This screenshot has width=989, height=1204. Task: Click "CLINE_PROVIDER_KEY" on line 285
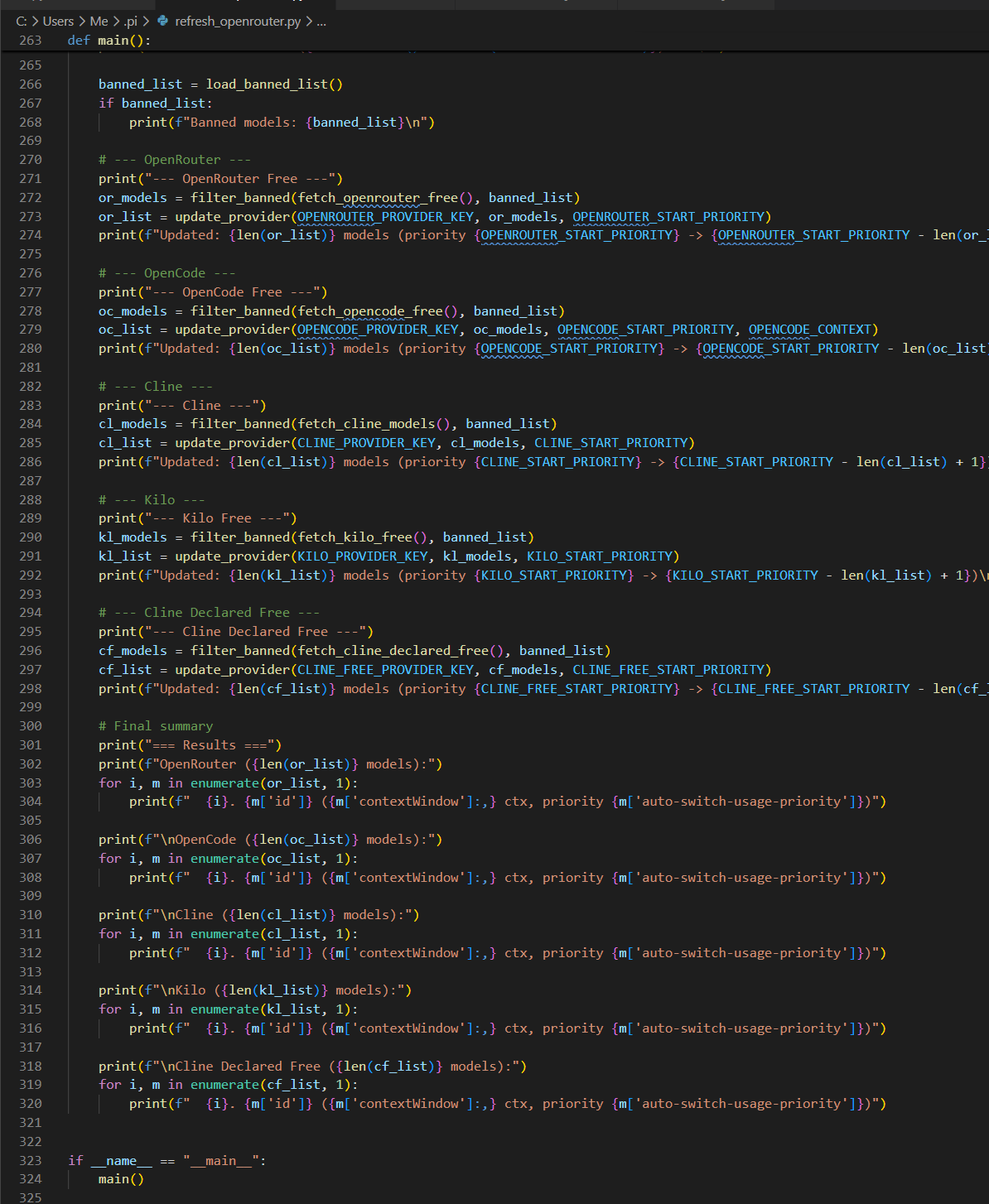click(366, 443)
